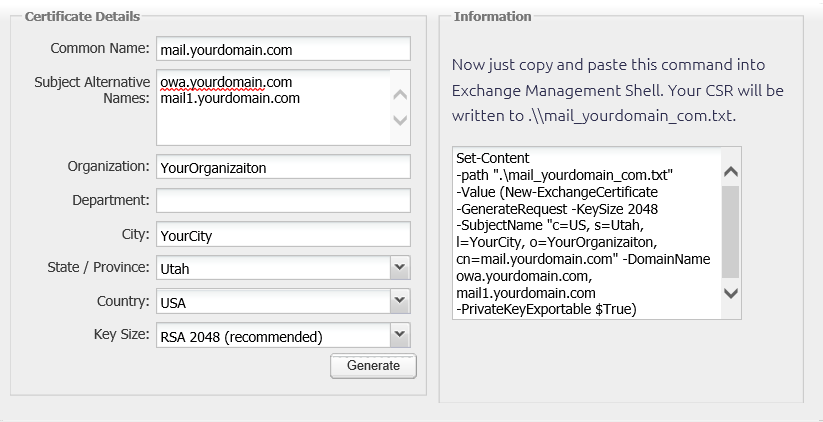Click scroll down arrow in command box
The height and width of the screenshot is (422, 823).
point(730,293)
